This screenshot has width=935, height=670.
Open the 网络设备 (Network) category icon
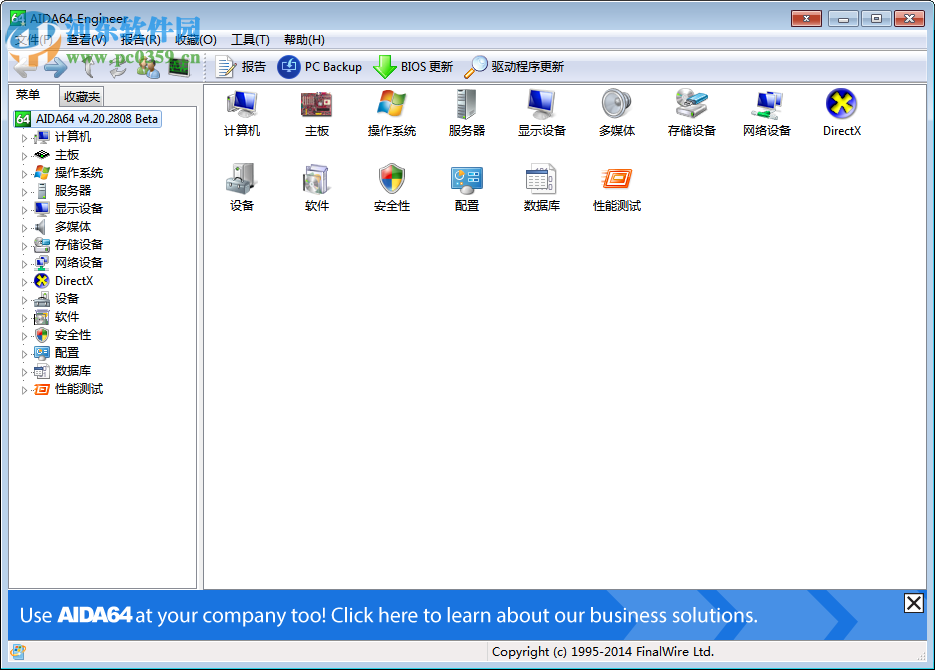[x=767, y=113]
